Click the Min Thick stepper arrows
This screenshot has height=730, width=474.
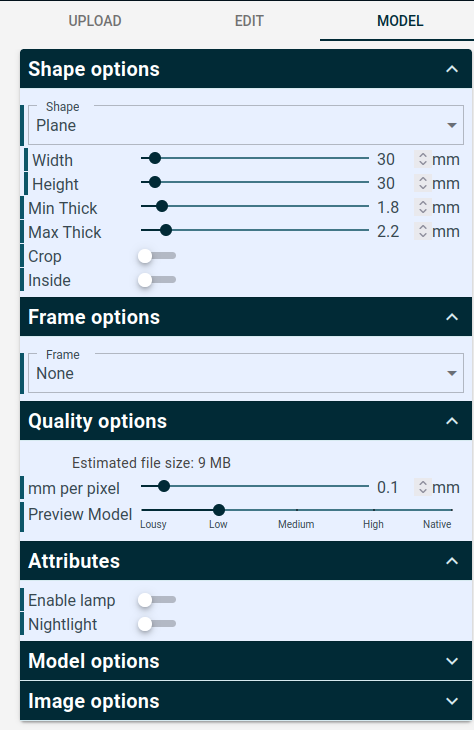pyautogui.click(x=423, y=207)
